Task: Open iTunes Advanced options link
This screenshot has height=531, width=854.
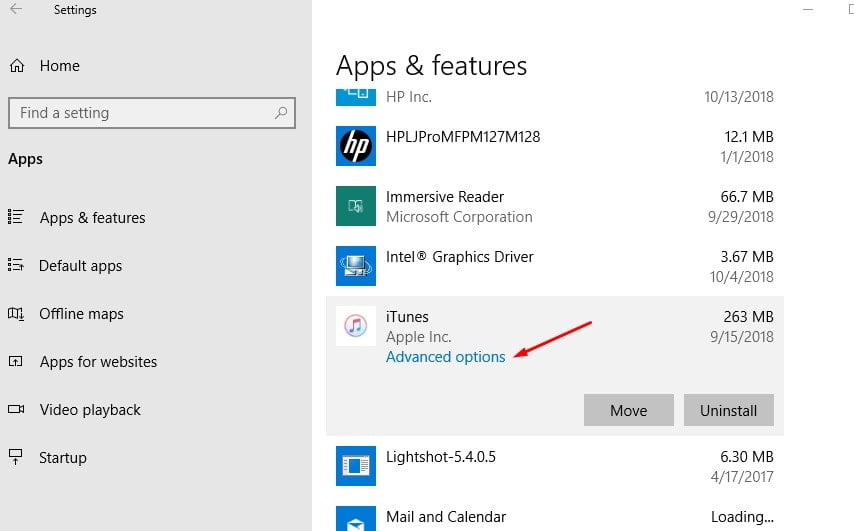Action: (446, 357)
